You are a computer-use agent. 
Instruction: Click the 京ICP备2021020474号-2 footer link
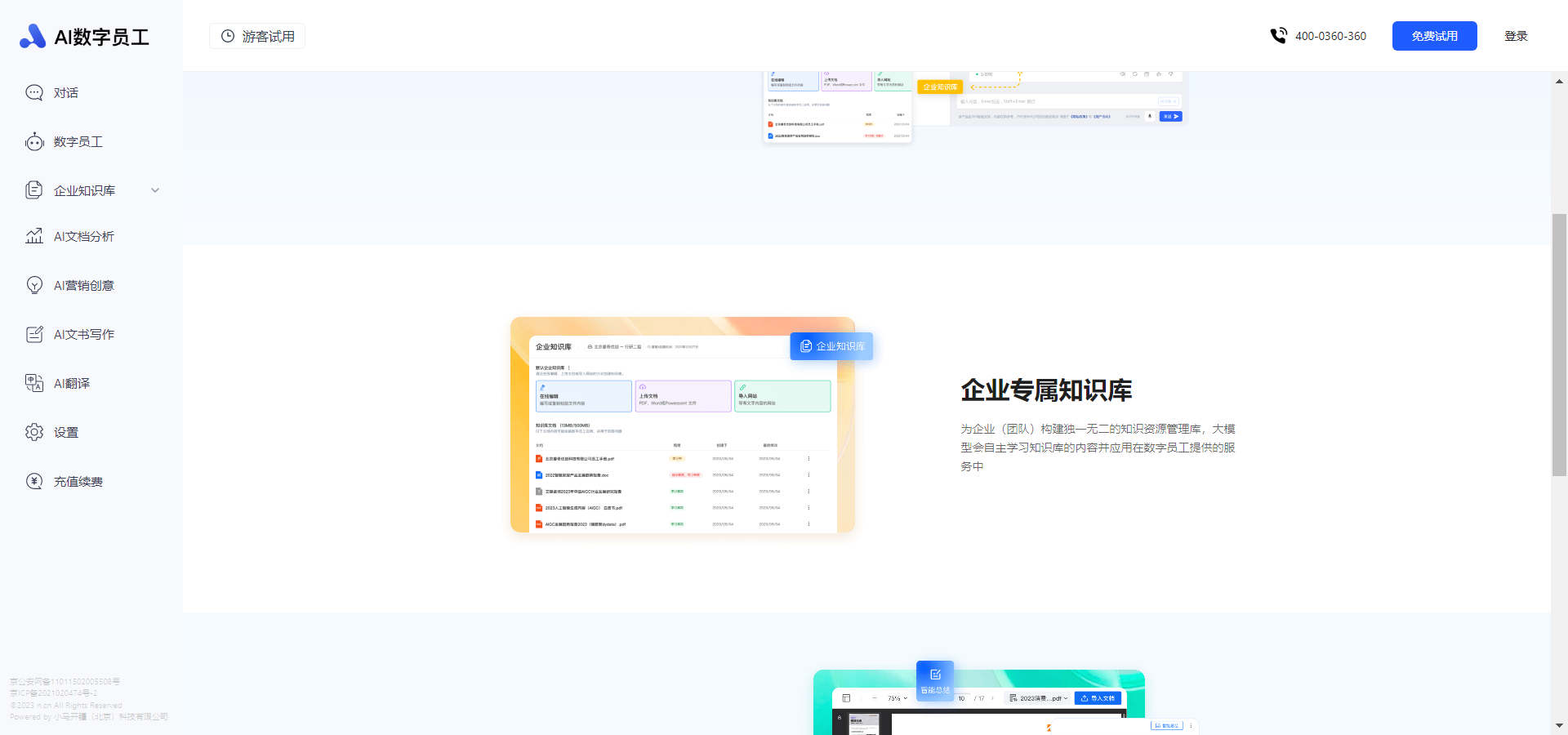point(54,693)
